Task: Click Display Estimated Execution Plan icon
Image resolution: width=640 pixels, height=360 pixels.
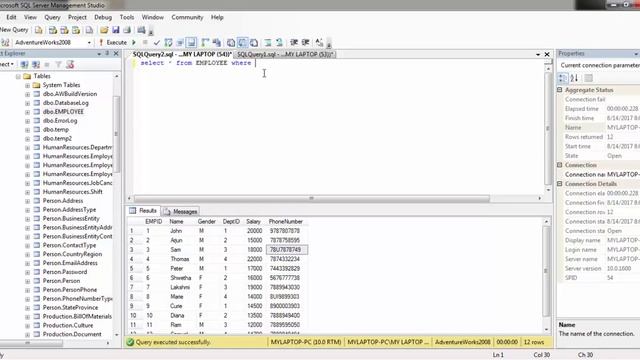Action: [x=168, y=42]
